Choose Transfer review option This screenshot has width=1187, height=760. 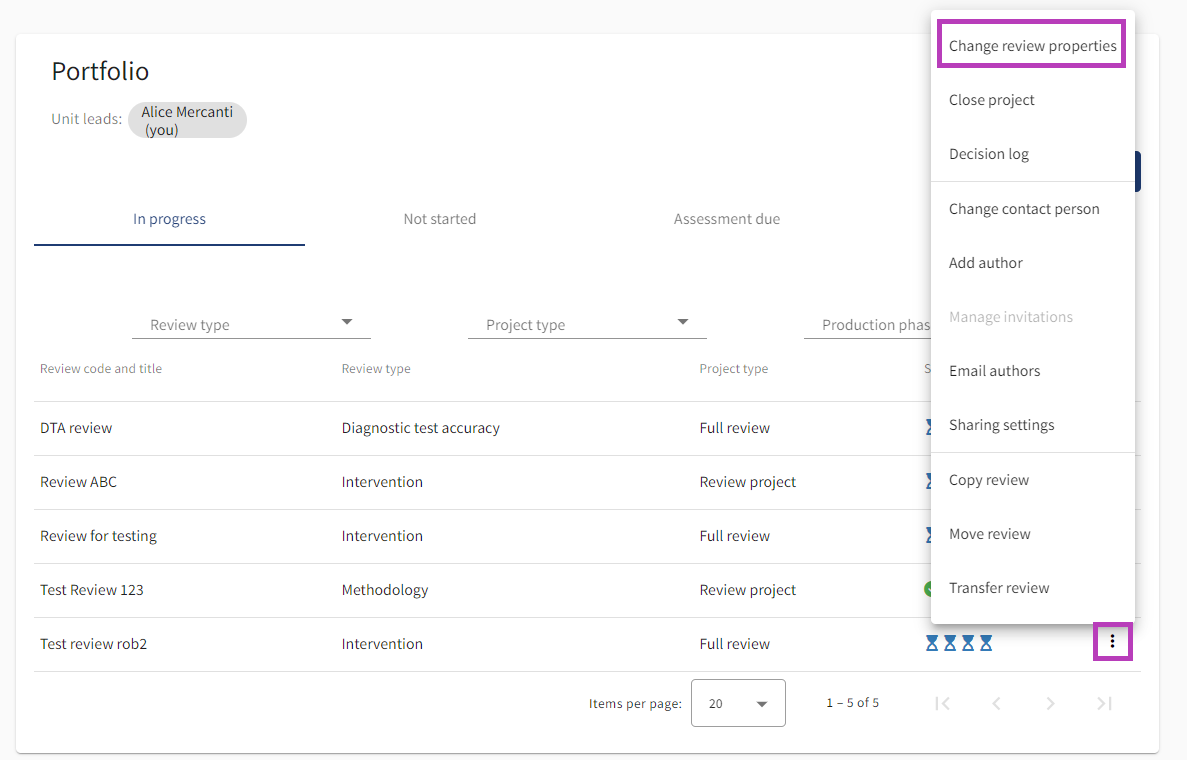999,588
